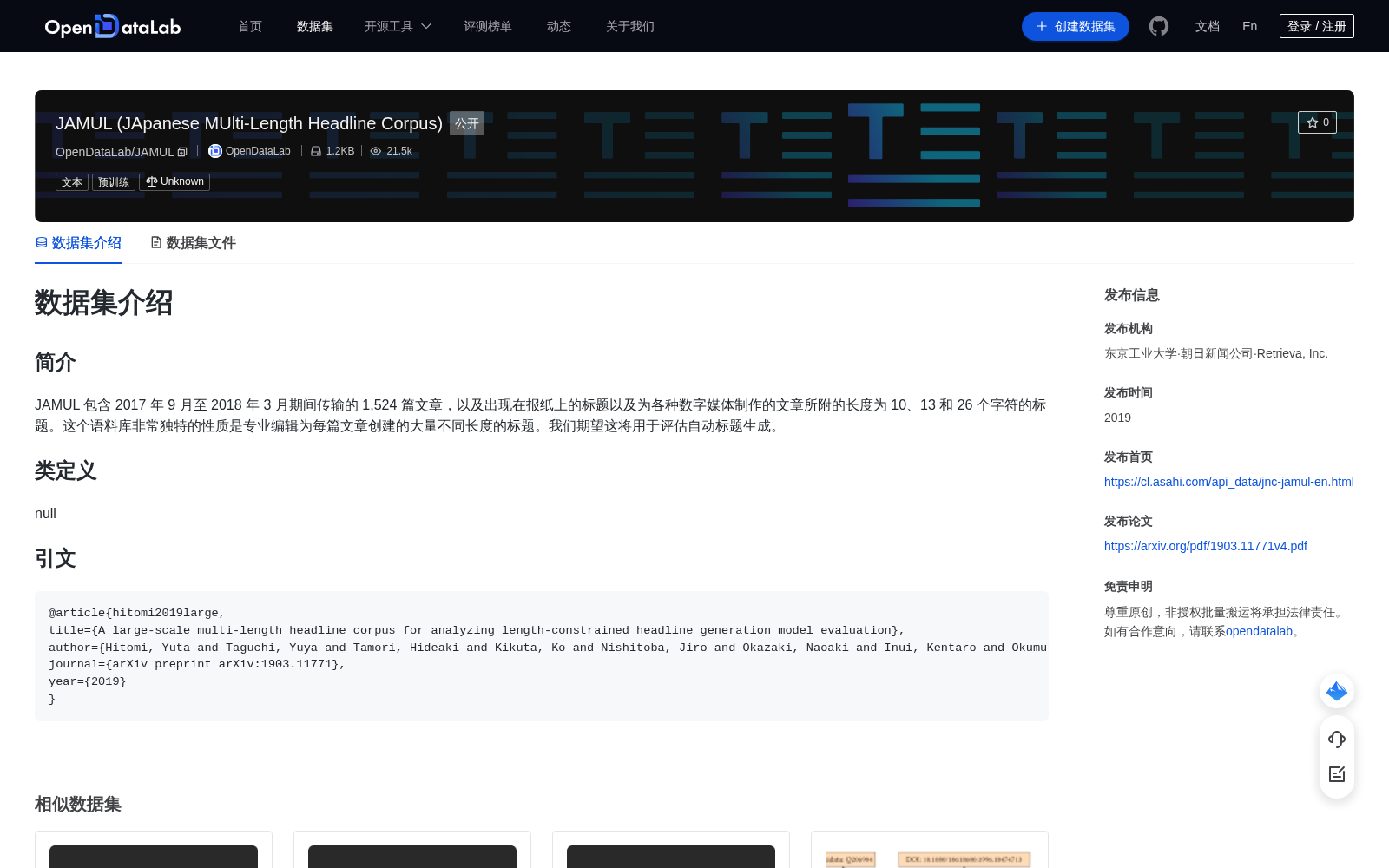Open the second similar dataset card
The width and height of the screenshot is (1389, 868).
pos(412,850)
